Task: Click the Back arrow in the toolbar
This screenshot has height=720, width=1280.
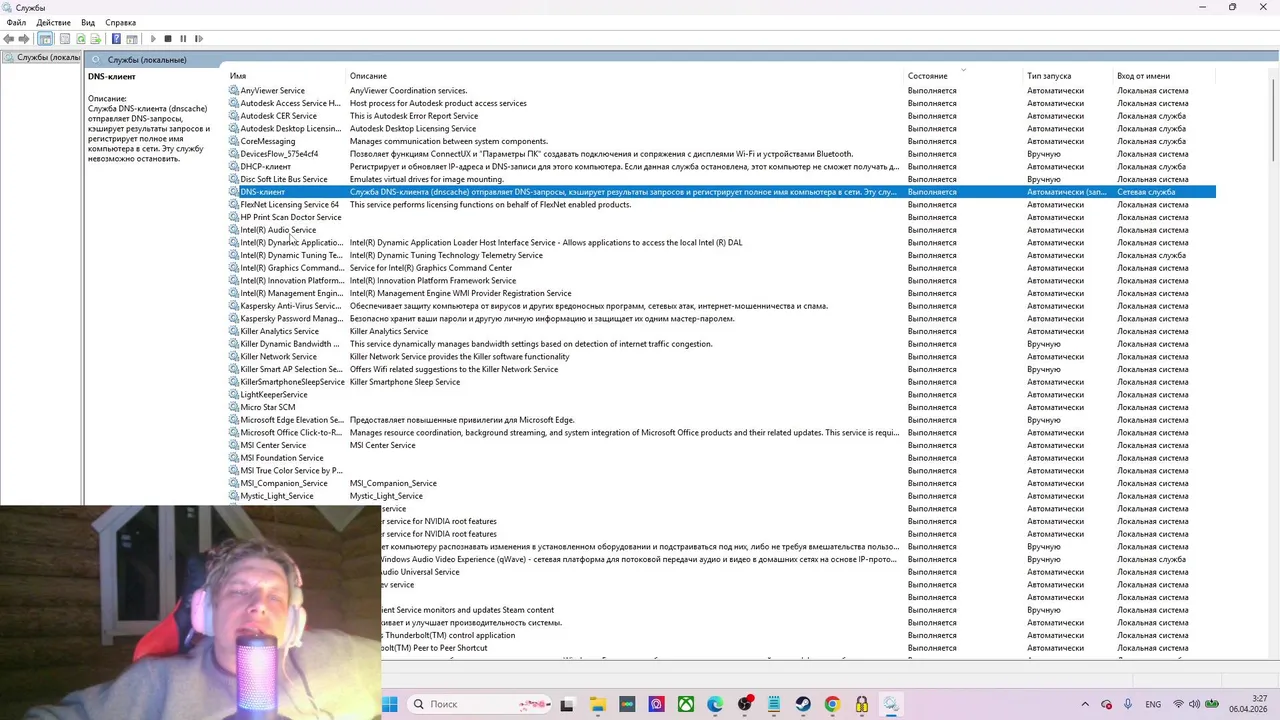Action: point(9,39)
